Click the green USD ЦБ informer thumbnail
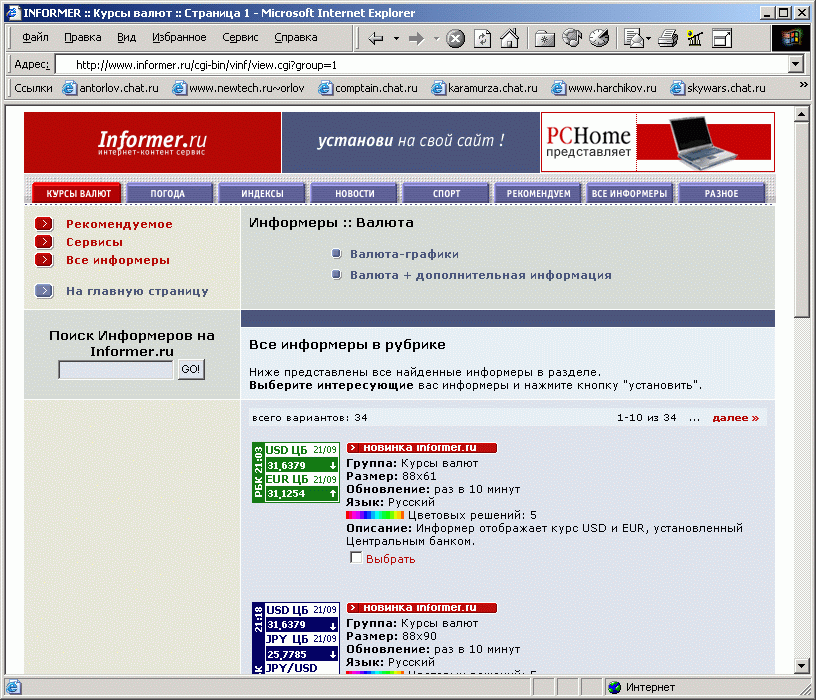This screenshot has width=816, height=700. [x=296, y=472]
